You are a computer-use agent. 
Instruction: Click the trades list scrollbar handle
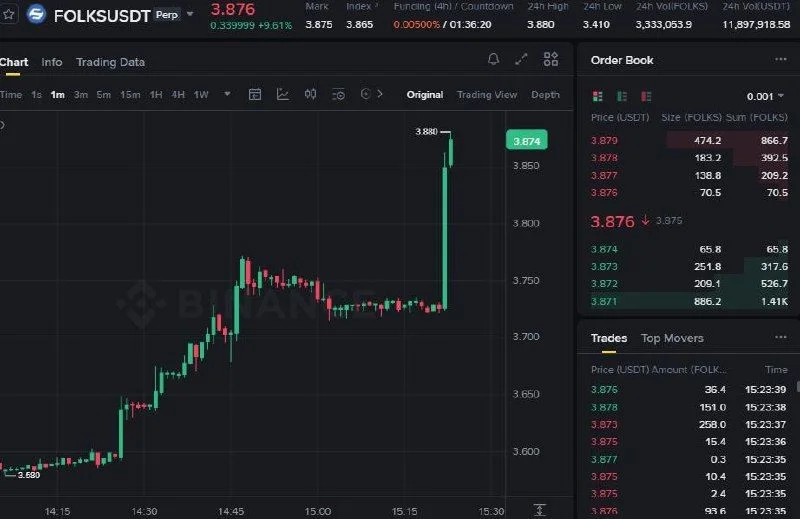797,386
